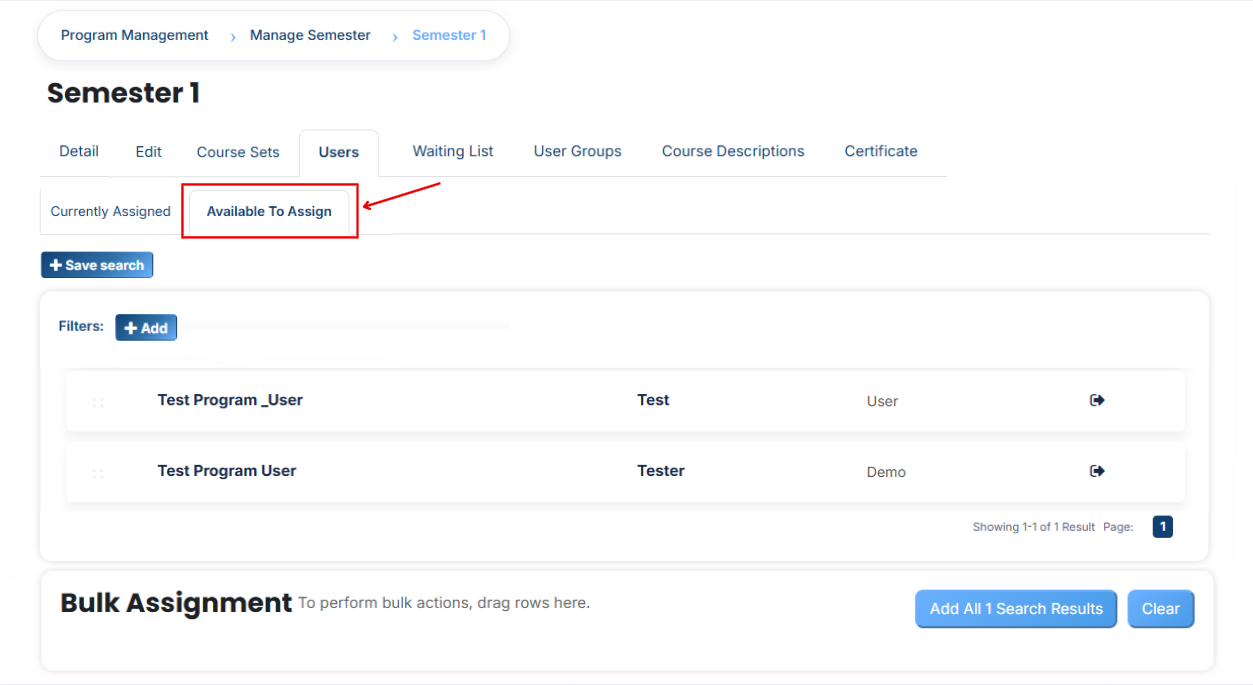
Task: Switch to User Groups tab
Action: point(578,151)
